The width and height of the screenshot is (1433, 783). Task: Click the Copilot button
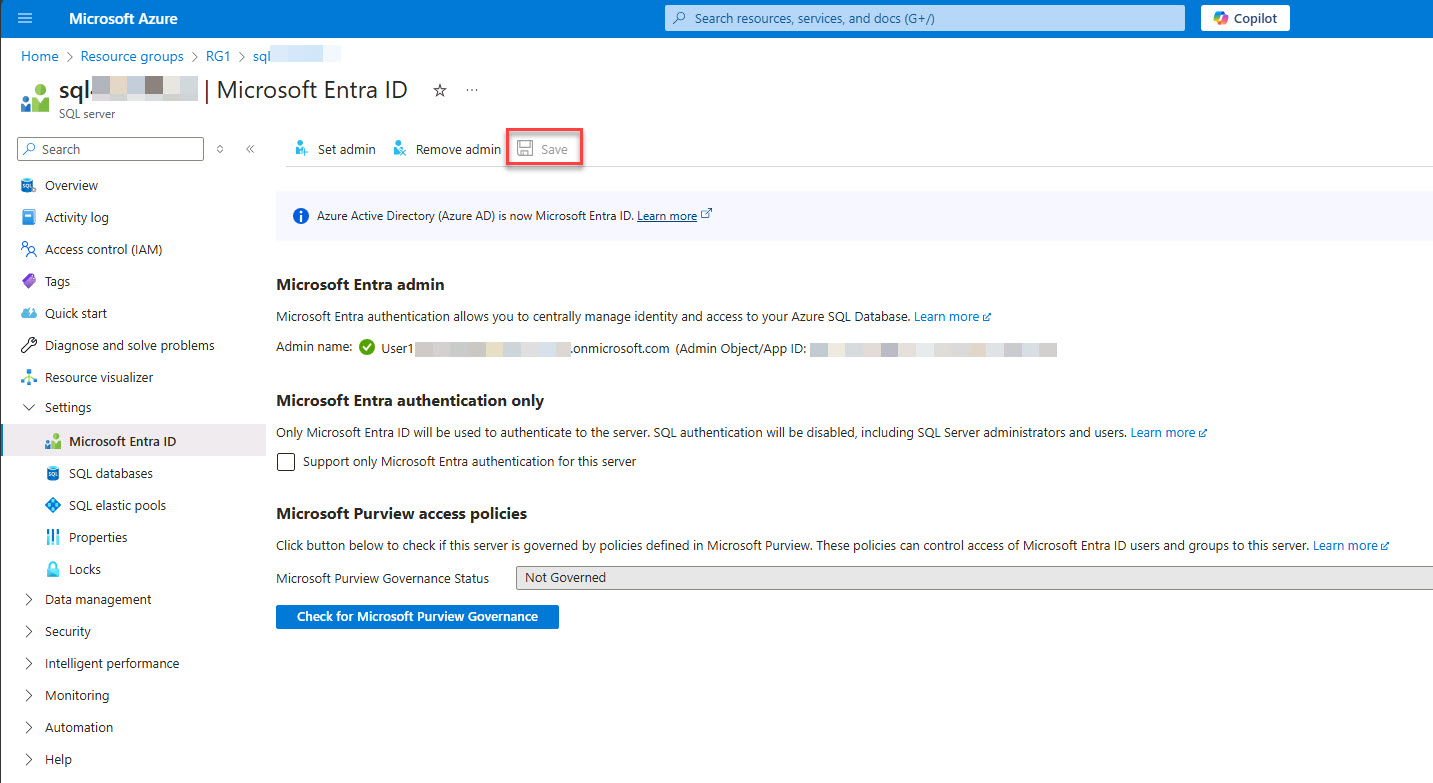pyautogui.click(x=1244, y=18)
